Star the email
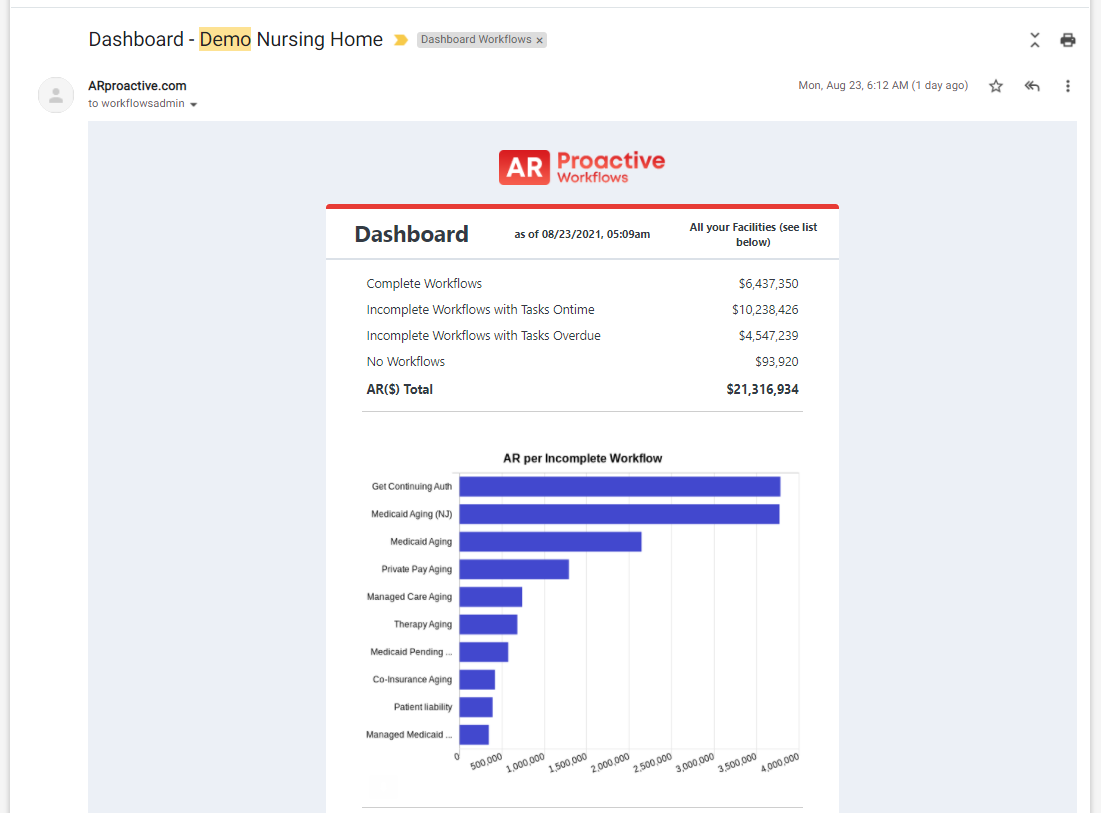This screenshot has height=813, width=1101. coord(996,86)
